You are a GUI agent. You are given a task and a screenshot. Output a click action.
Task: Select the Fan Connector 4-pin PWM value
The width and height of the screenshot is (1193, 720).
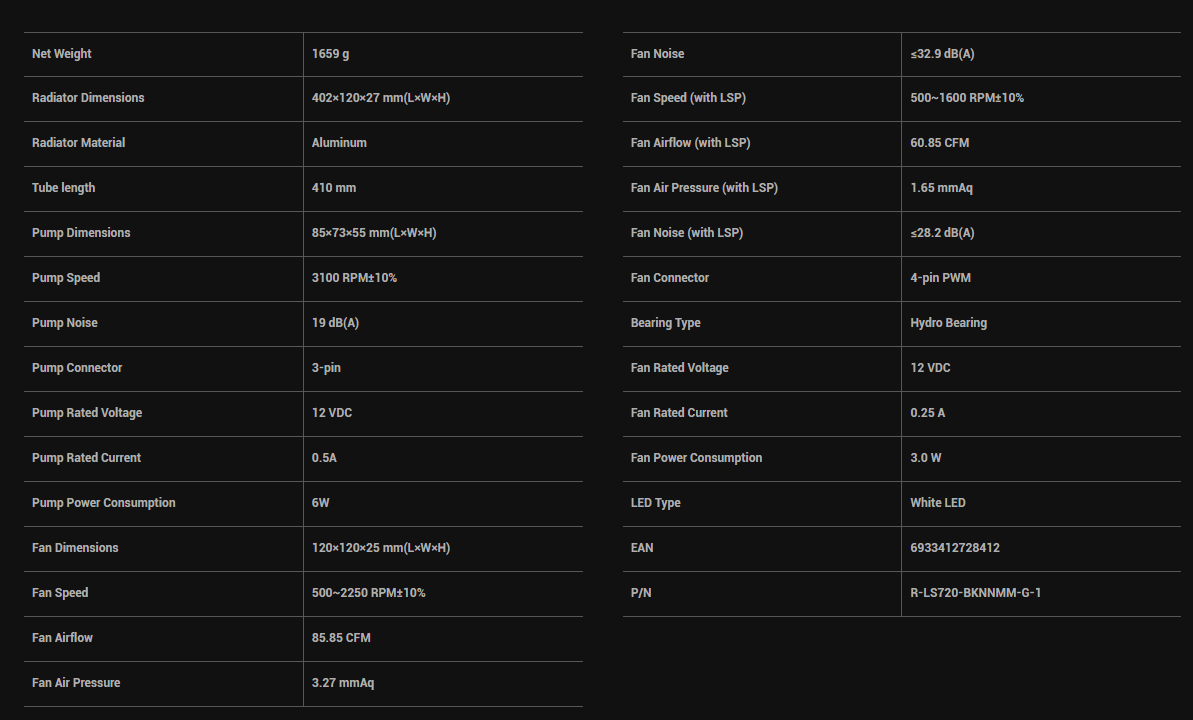(940, 278)
